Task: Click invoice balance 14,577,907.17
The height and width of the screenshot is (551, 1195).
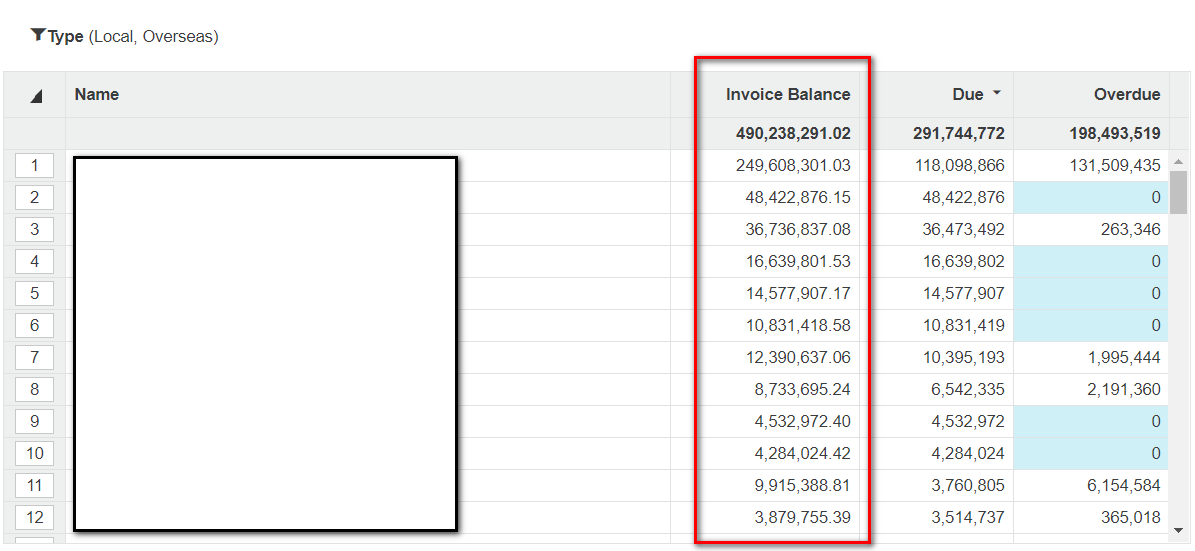Action: (x=798, y=293)
